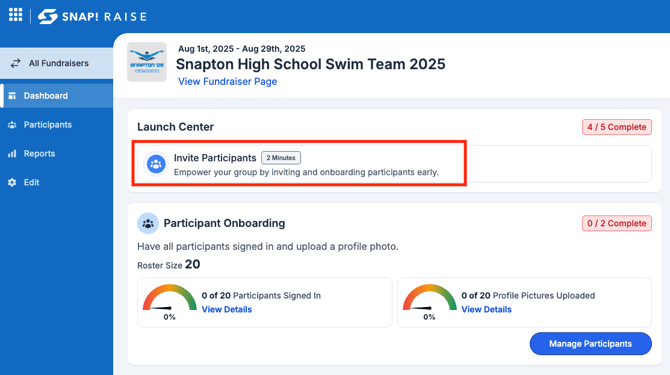View Details for Profile Pictures Uploaded
Image resolution: width=670 pixels, height=375 pixels.
click(486, 309)
